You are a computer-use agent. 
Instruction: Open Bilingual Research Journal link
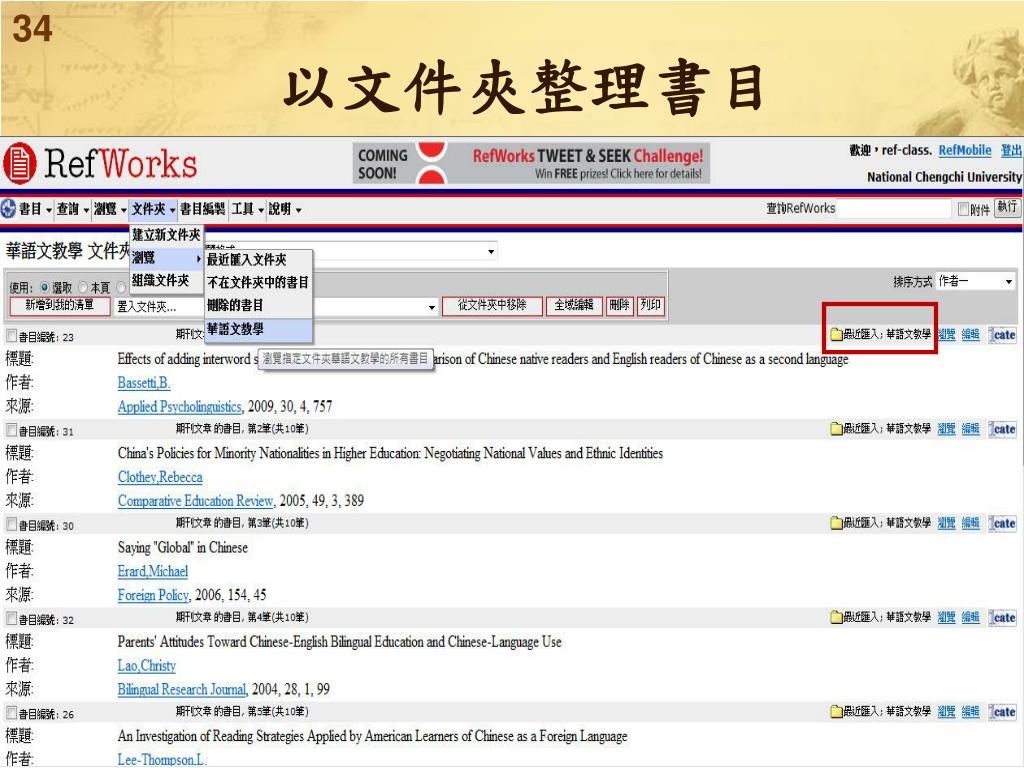[182, 689]
